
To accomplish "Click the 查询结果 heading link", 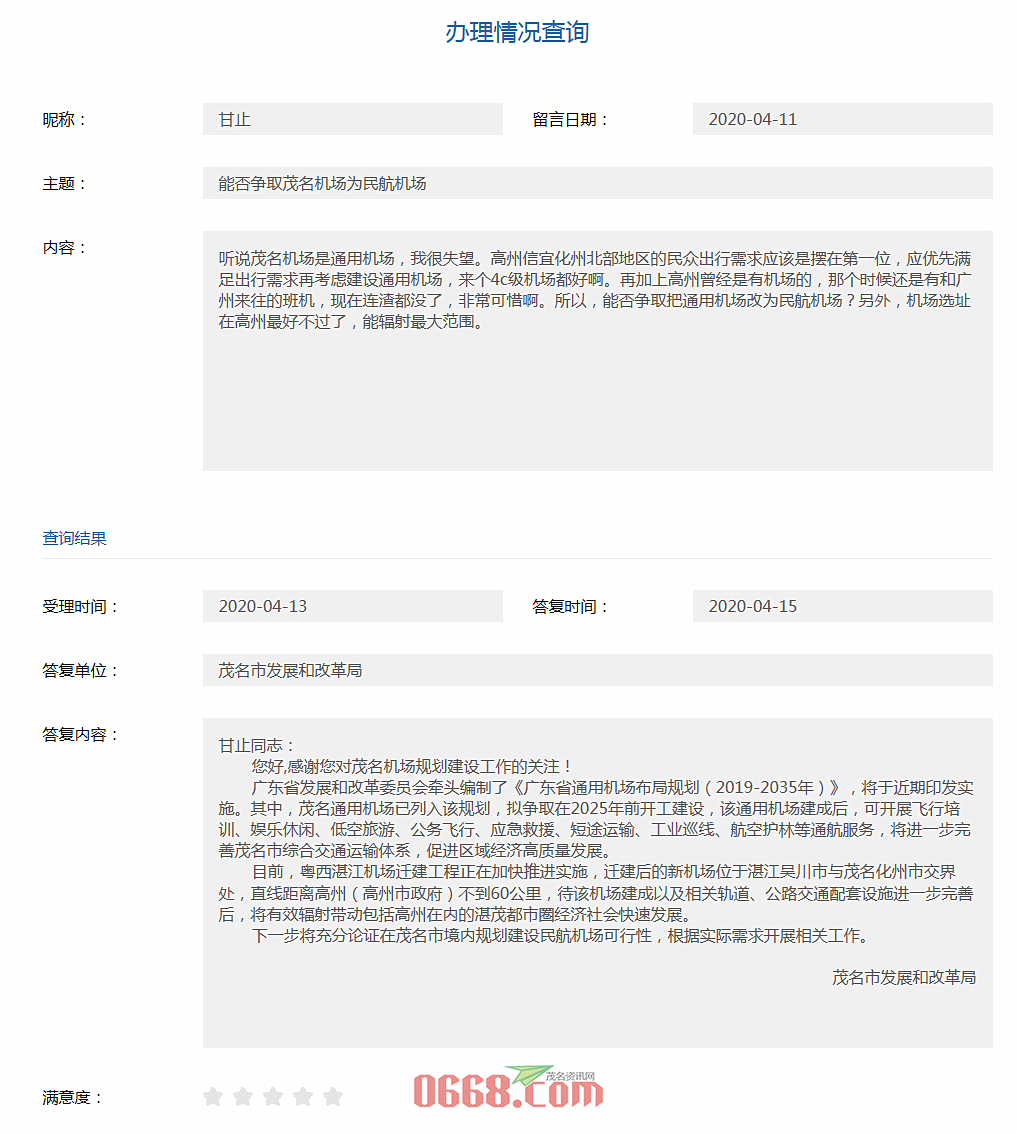I will coord(74,538).
